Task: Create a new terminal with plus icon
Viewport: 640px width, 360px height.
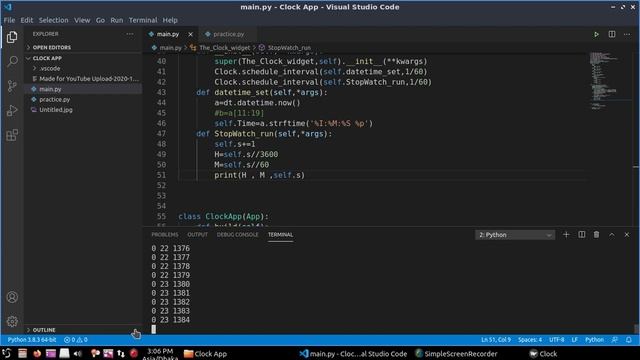Action: pyautogui.click(x=566, y=235)
